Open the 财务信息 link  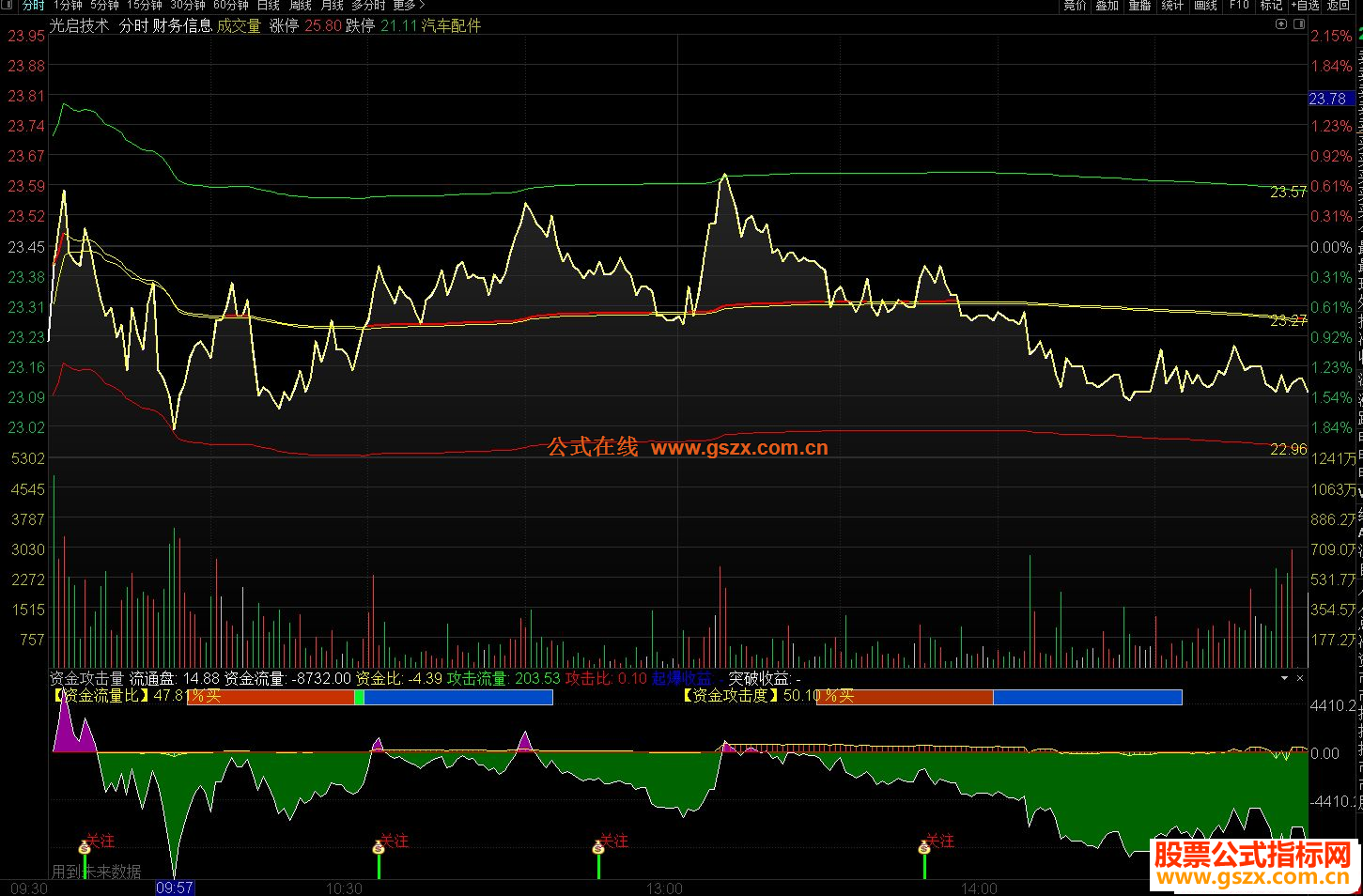tap(182, 26)
